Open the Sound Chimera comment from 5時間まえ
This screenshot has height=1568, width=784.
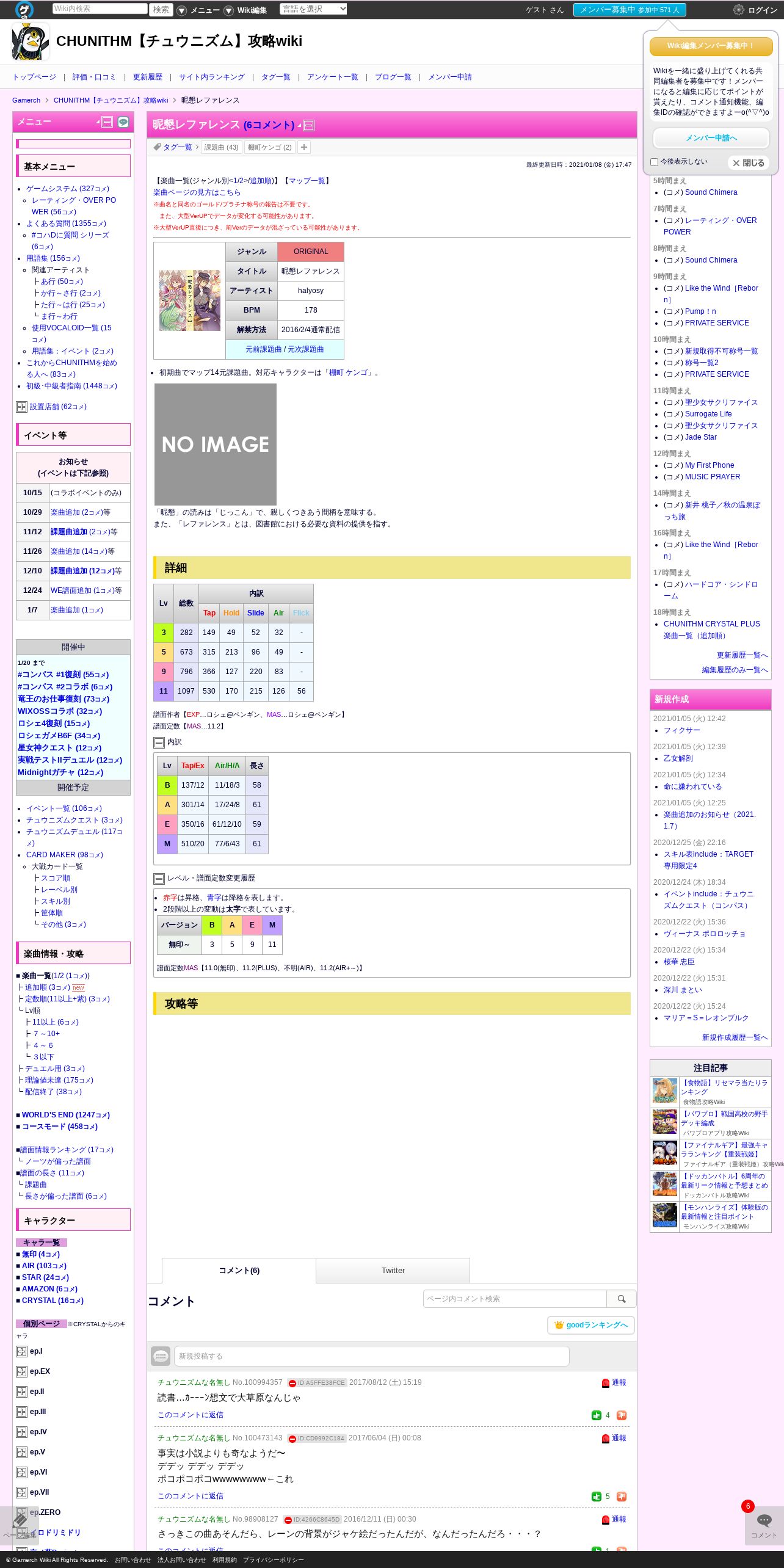point(711,192)
